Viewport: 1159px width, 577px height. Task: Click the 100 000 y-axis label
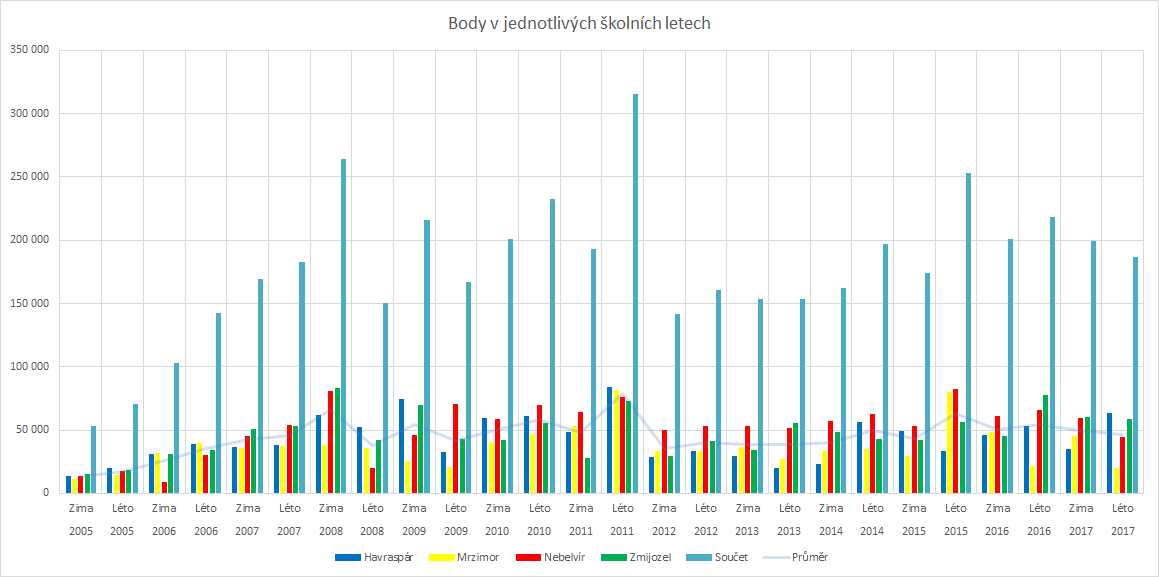pos(29,366)
